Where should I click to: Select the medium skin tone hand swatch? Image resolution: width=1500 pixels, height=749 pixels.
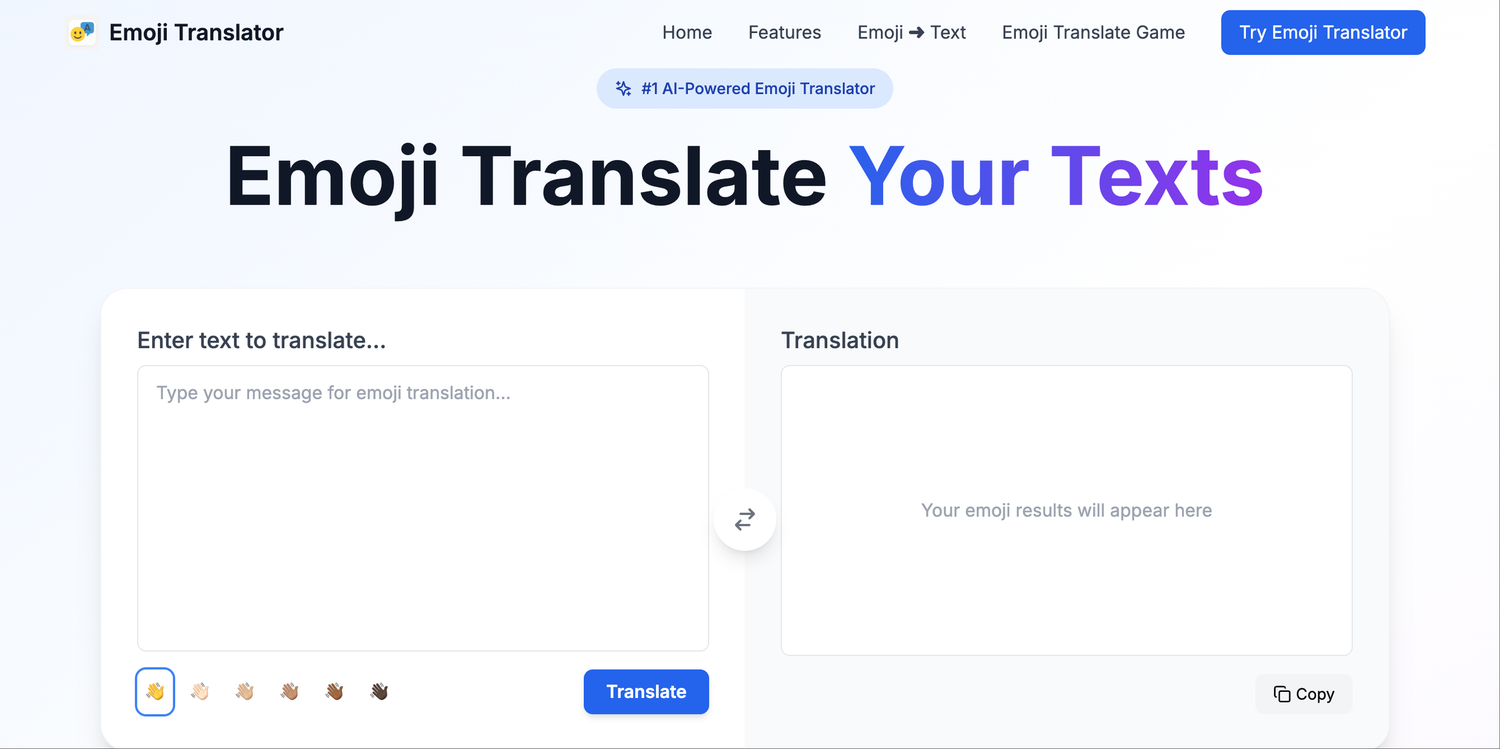[x=289, y=691]
